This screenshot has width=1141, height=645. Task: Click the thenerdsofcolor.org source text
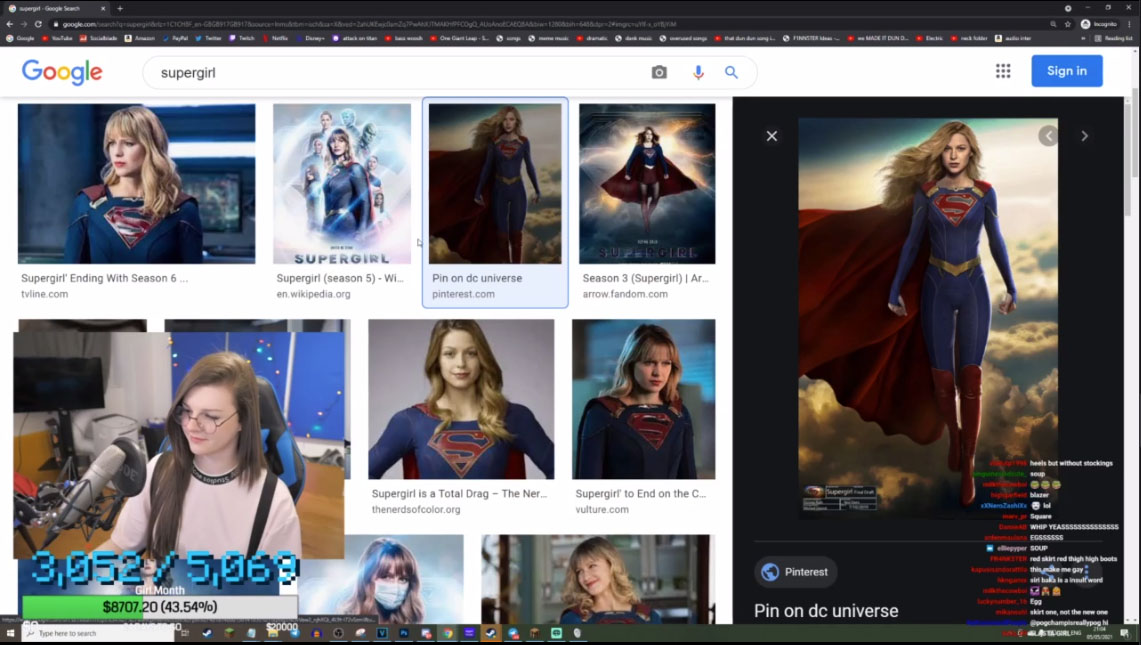[416, 510]
